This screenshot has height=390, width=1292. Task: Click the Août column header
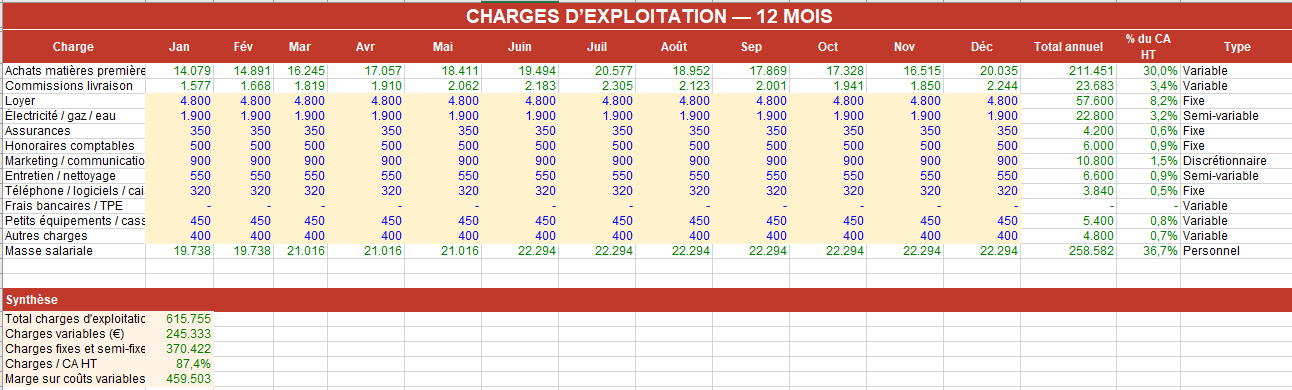pyautogui.click(x=674, y=47)
